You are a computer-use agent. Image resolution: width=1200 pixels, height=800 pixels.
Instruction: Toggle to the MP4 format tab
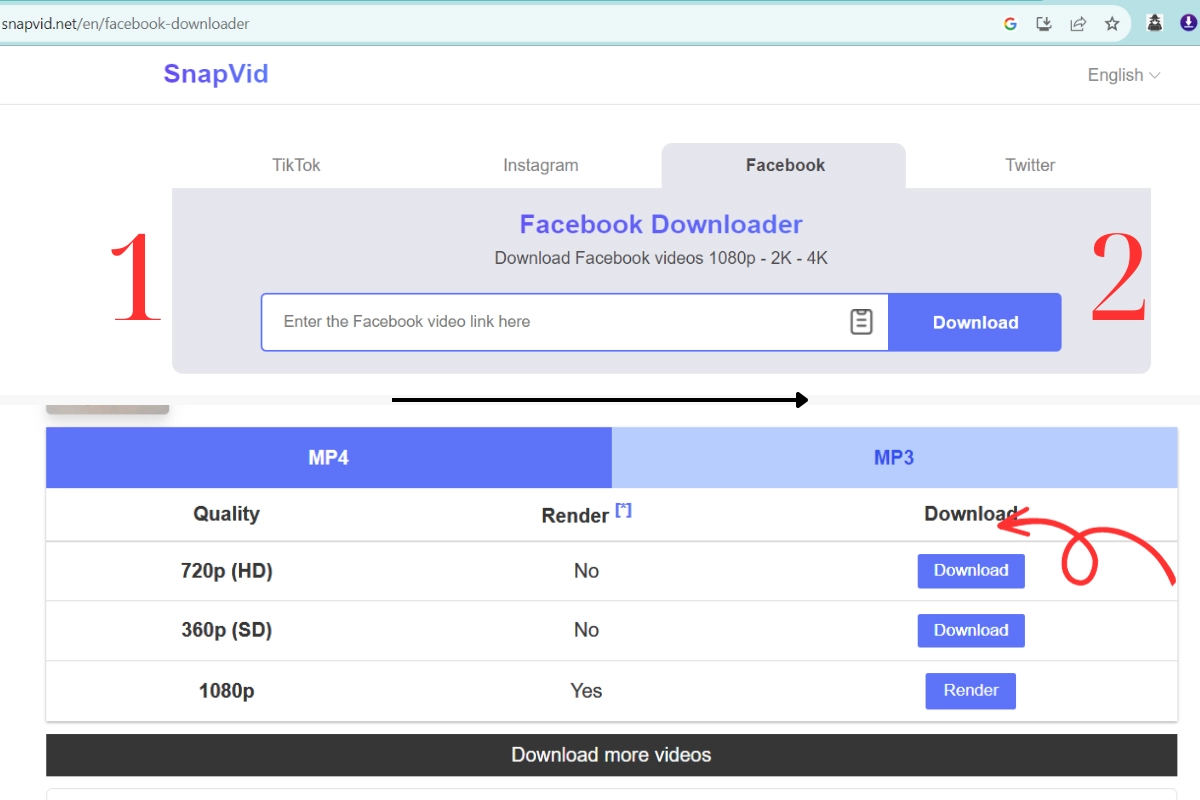point(328,457)
